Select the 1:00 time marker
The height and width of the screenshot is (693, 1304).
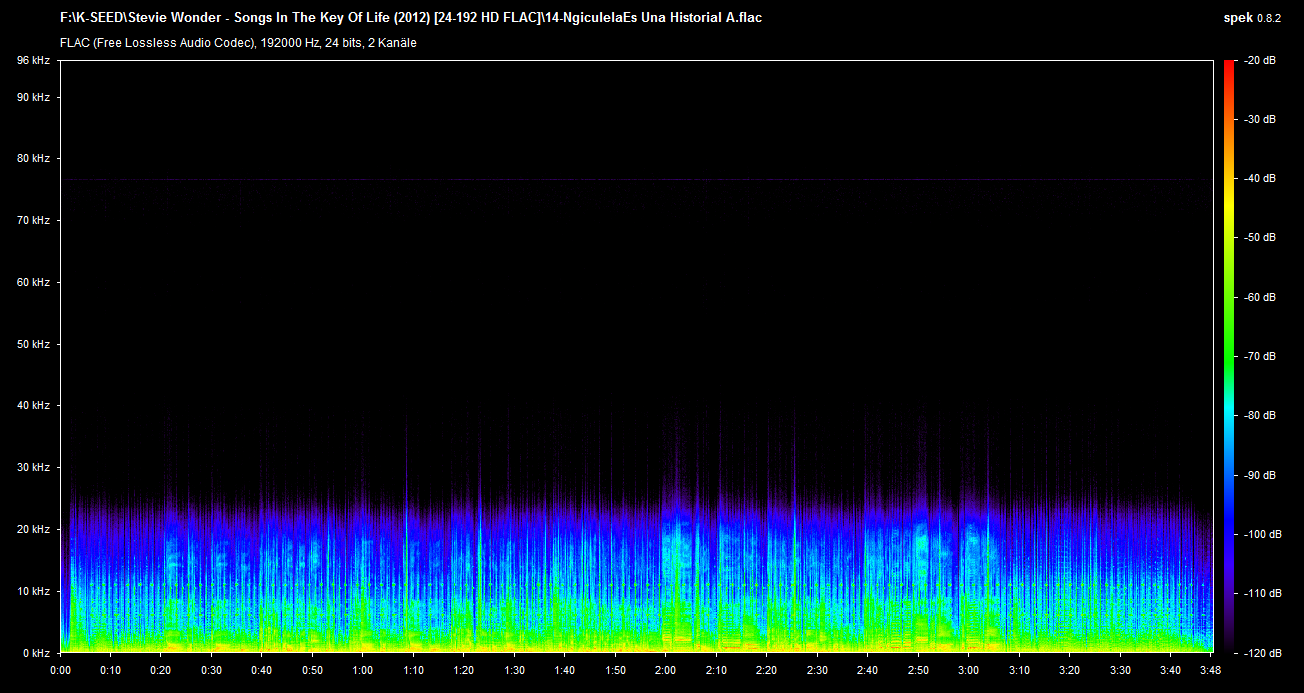[x=363, y=670]
